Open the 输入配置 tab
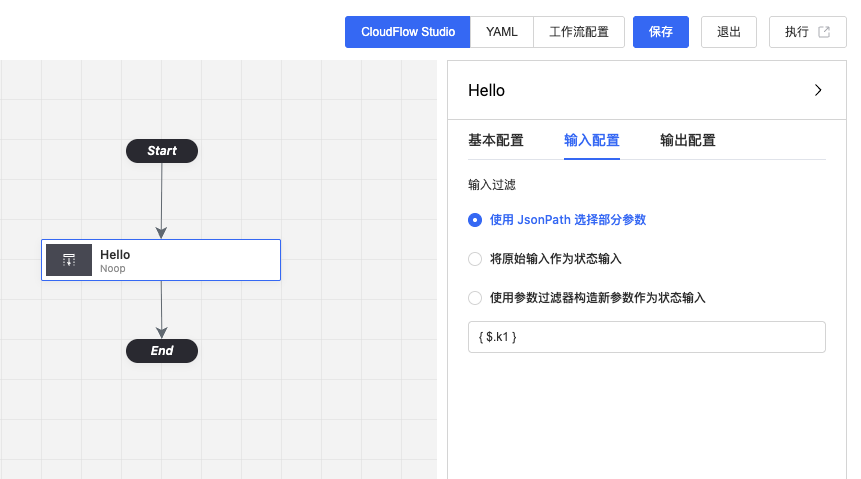 tap(592, 141)
